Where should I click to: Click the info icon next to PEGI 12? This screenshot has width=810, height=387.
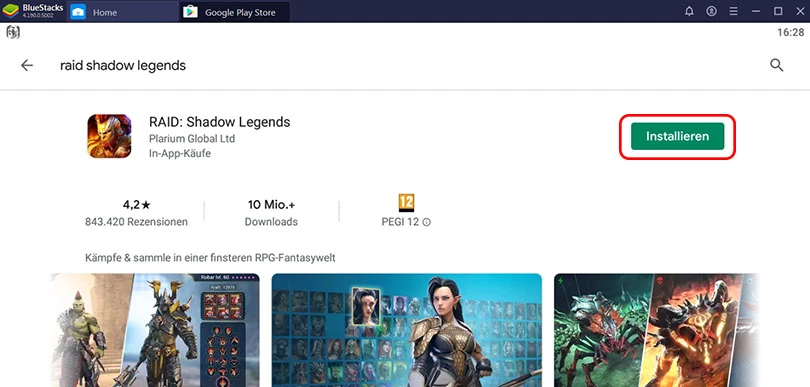click(x=426, y=222)
